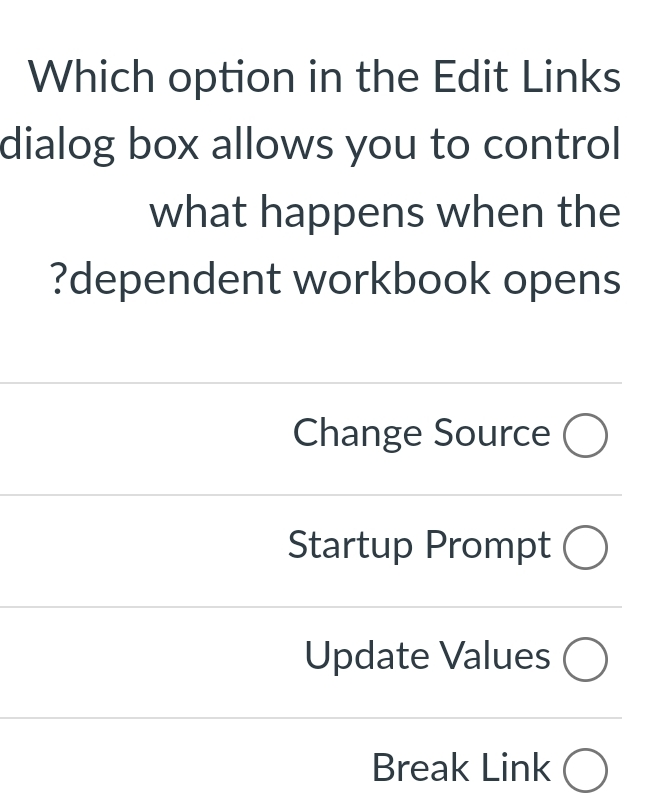Click the Change Source answer label
648x810 pixels.
pos(420,433)
